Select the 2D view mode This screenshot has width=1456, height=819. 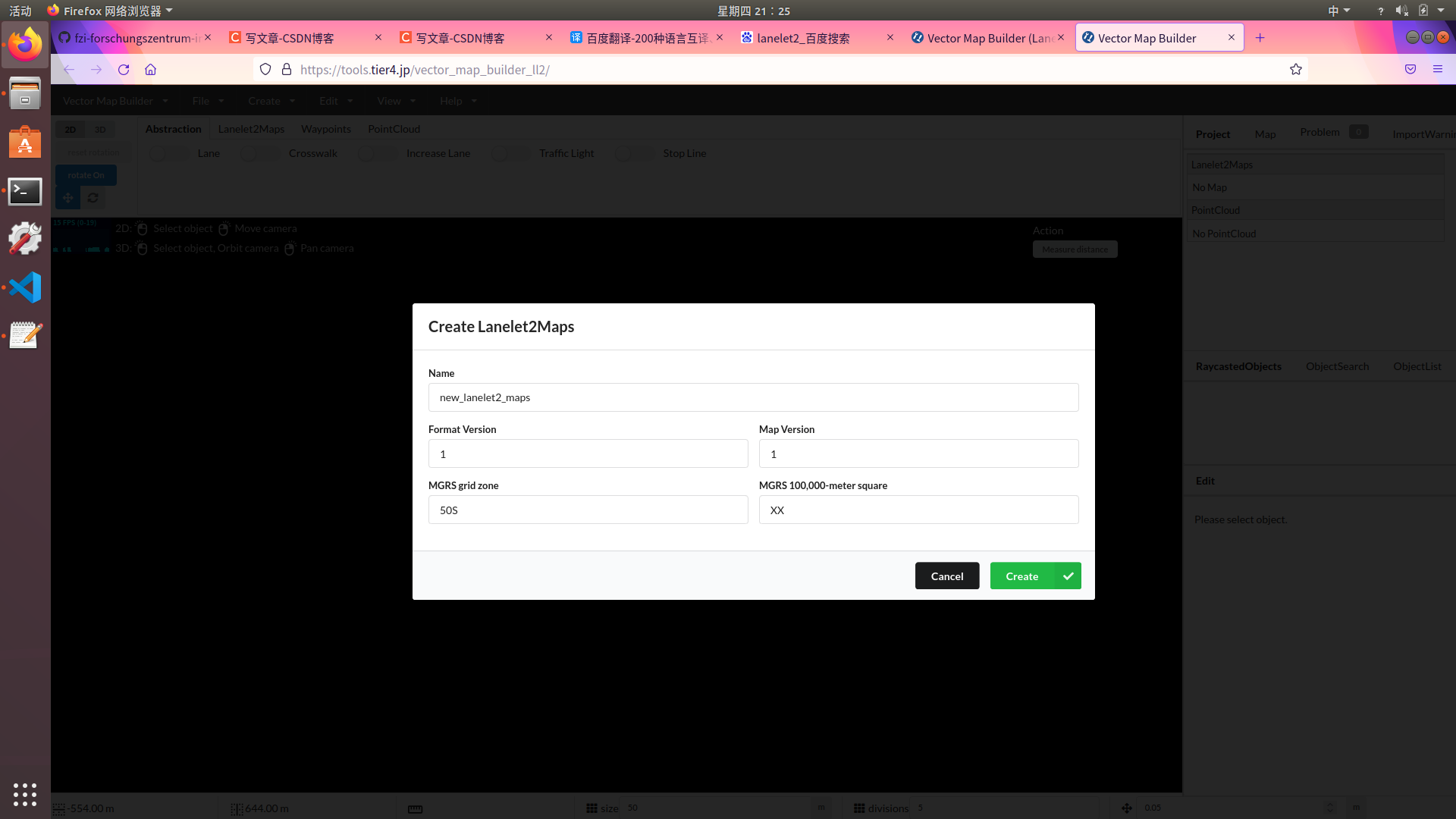(71, 130)
